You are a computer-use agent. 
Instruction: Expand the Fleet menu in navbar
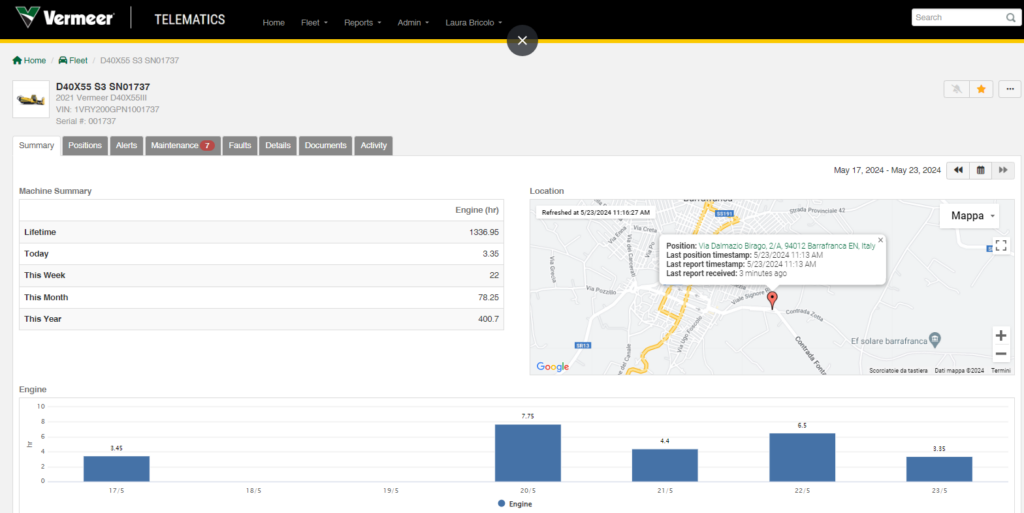314,22
